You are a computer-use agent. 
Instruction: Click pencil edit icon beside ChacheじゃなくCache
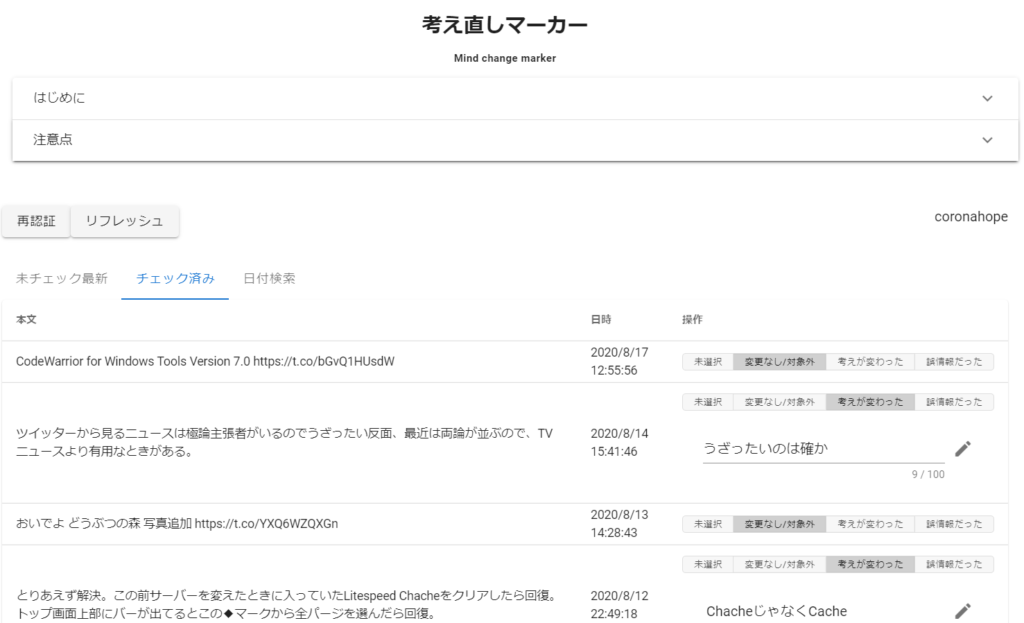pyautogui.click(x=962, y=611)
